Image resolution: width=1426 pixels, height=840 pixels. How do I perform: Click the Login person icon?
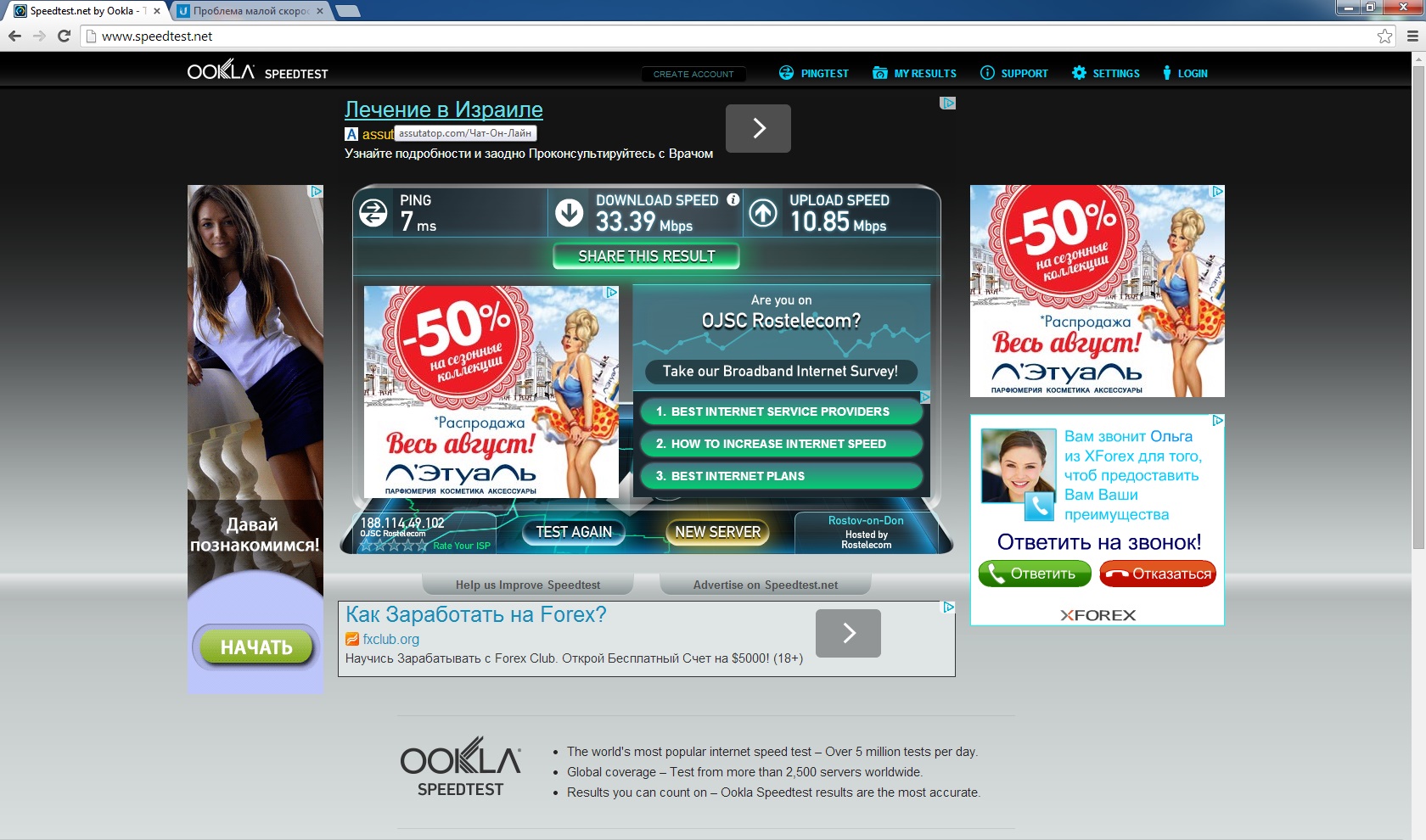coord(1167,73)
